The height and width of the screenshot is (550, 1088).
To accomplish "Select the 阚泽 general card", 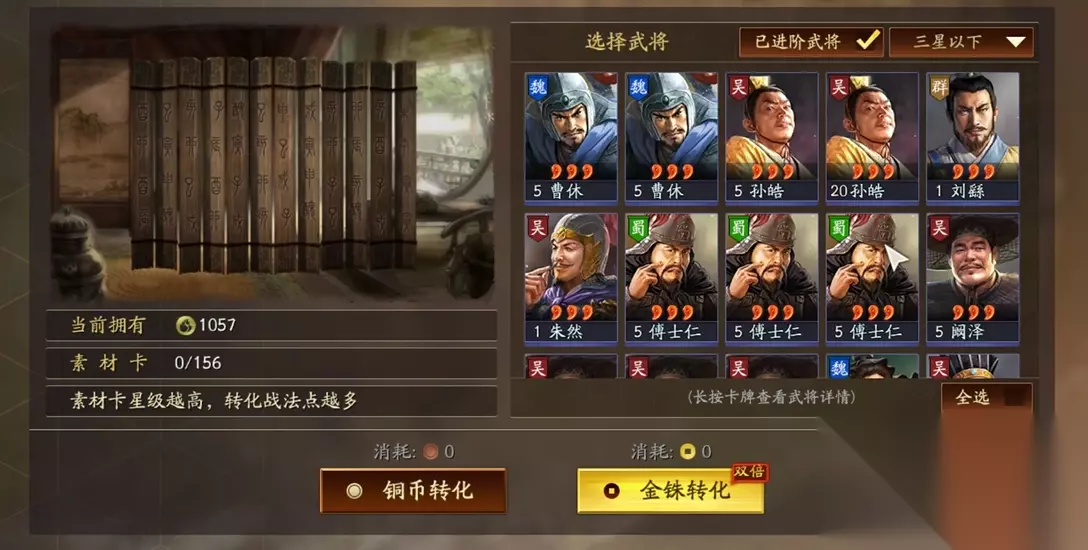I will 973,278.
